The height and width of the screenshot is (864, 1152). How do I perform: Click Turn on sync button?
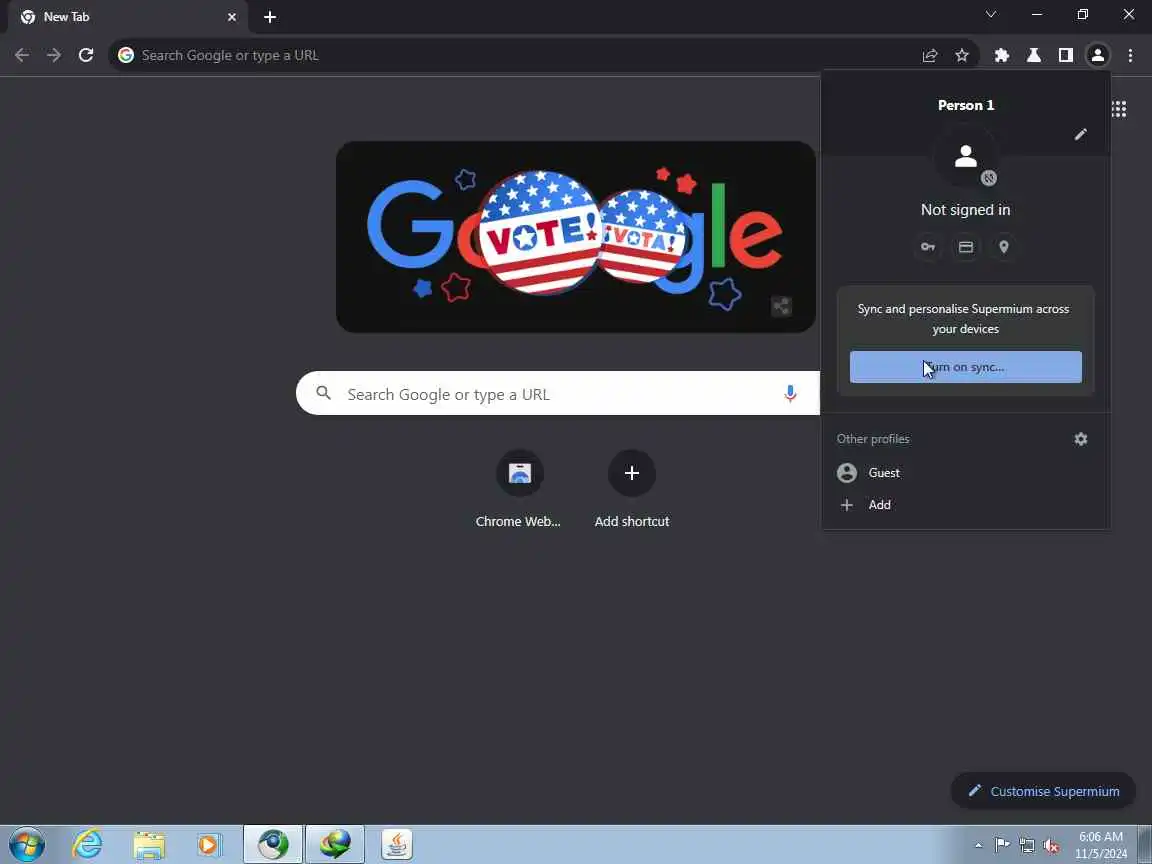pyautogui.click(x=965, y=367)
